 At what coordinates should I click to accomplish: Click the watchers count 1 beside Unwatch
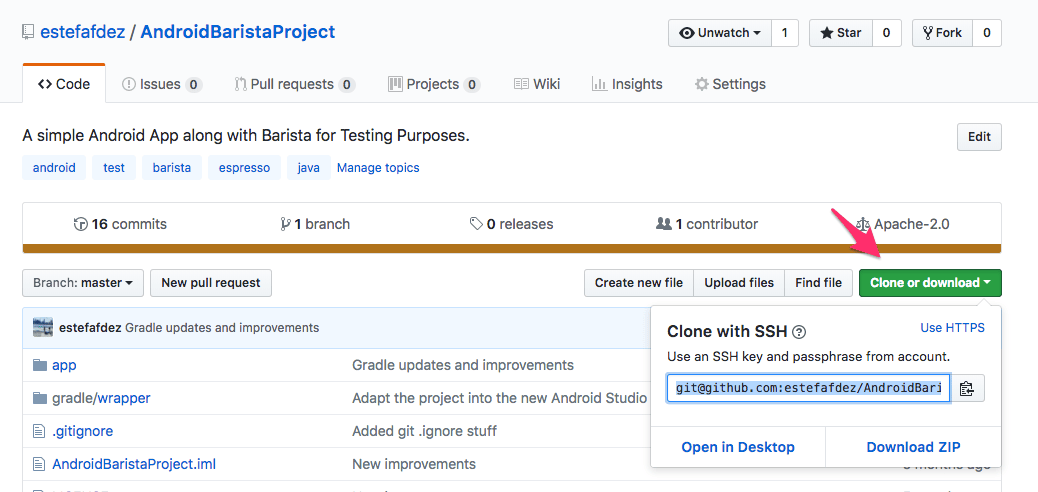[784, 33]
